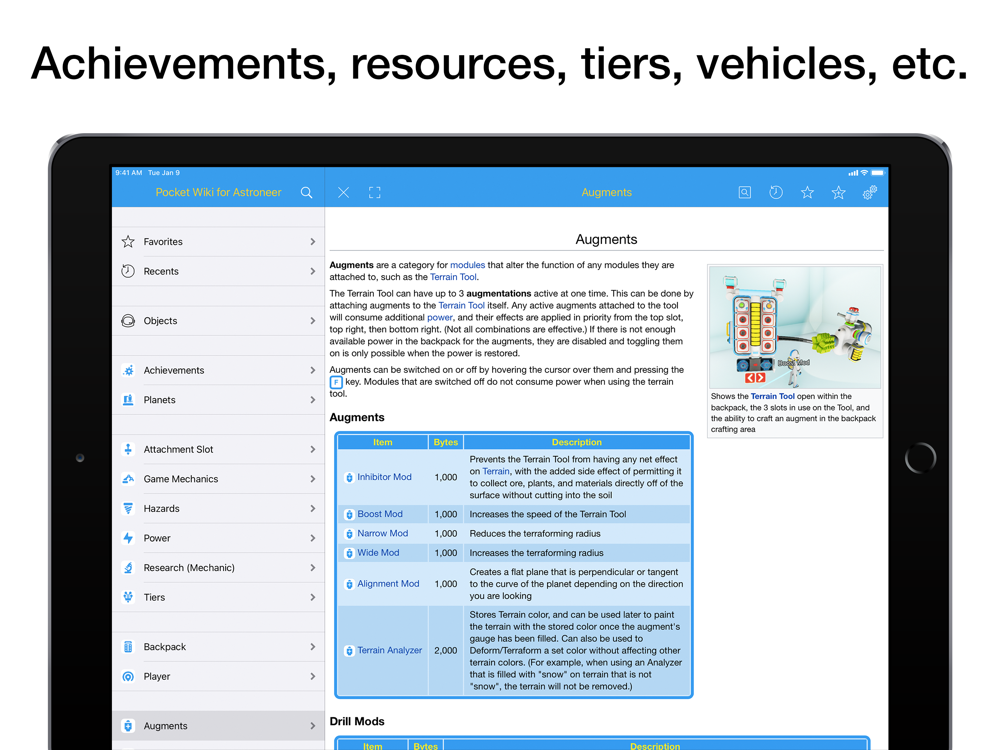Expand the Favorites row chevron
1000x750 pixels.
pos(312,242)
